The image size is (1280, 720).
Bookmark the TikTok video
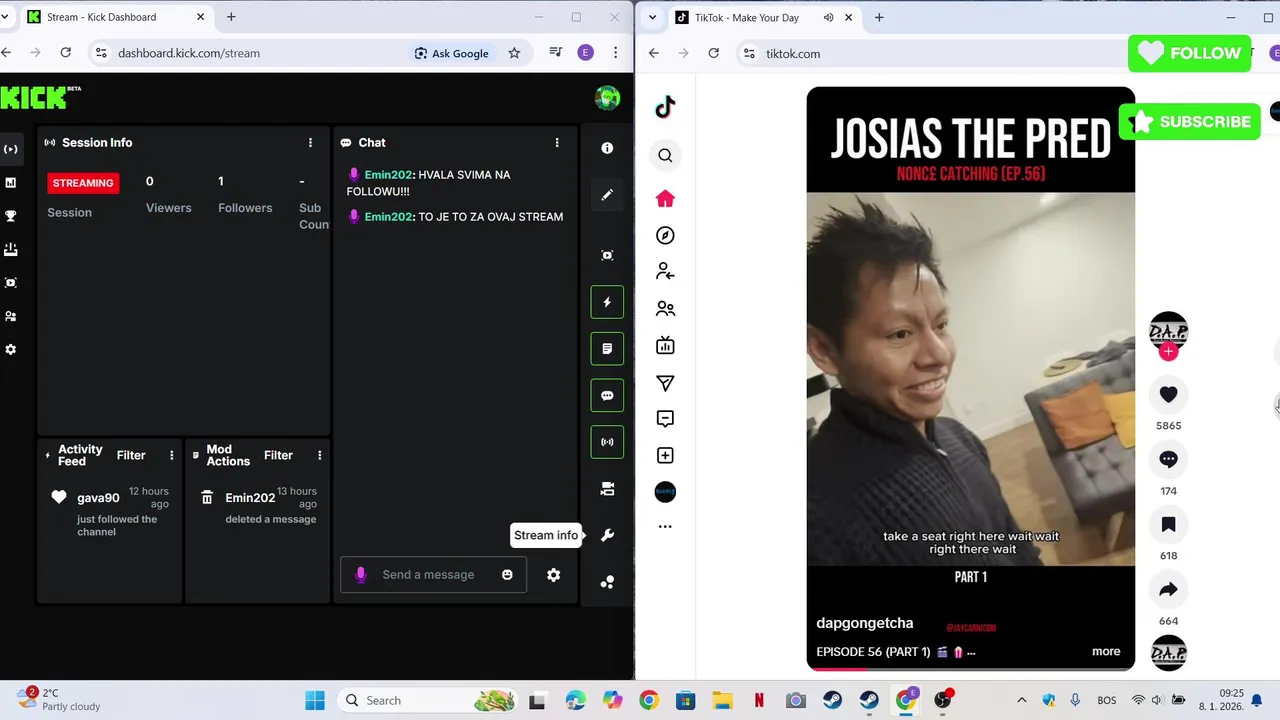1168,525
